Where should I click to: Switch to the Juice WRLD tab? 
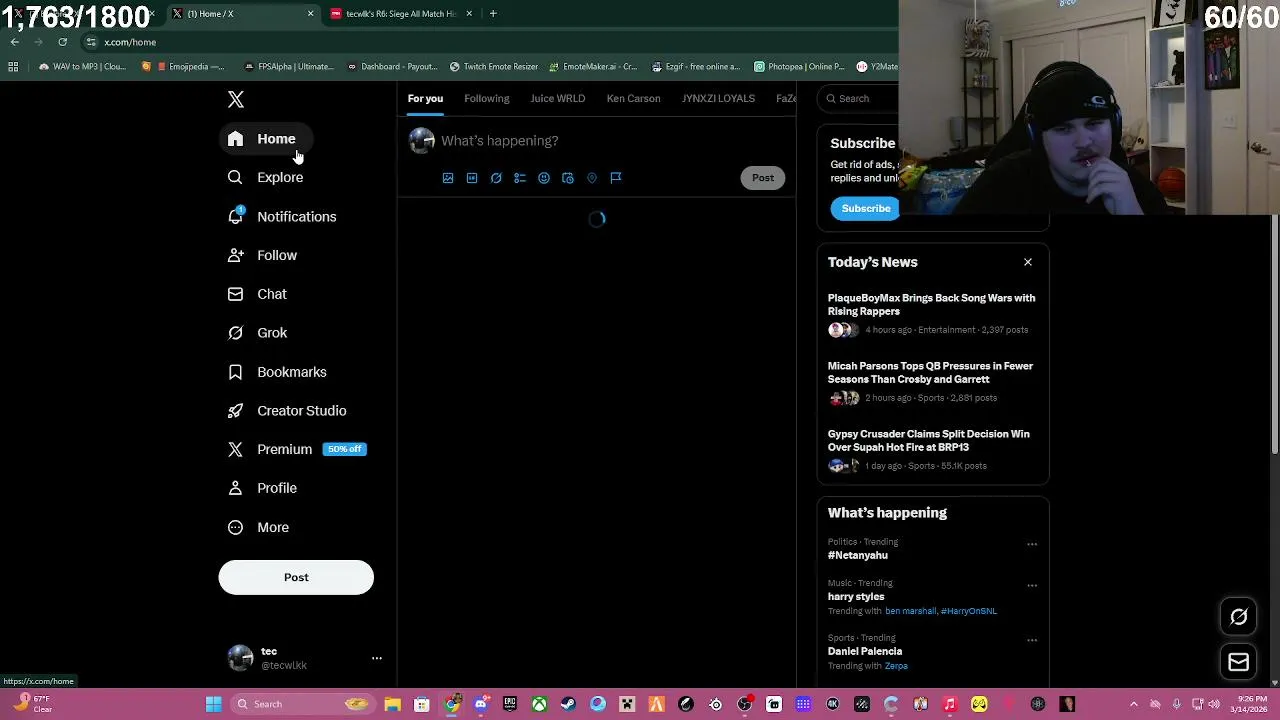click(x=558, y=98)
